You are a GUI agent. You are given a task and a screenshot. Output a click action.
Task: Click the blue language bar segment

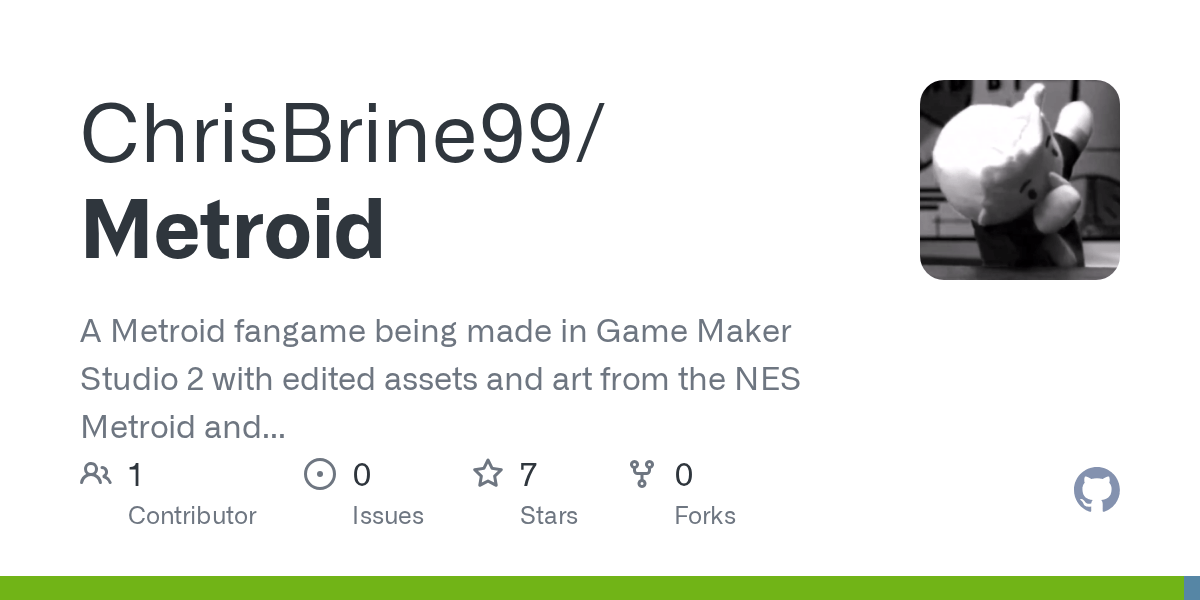point(1192,588)
